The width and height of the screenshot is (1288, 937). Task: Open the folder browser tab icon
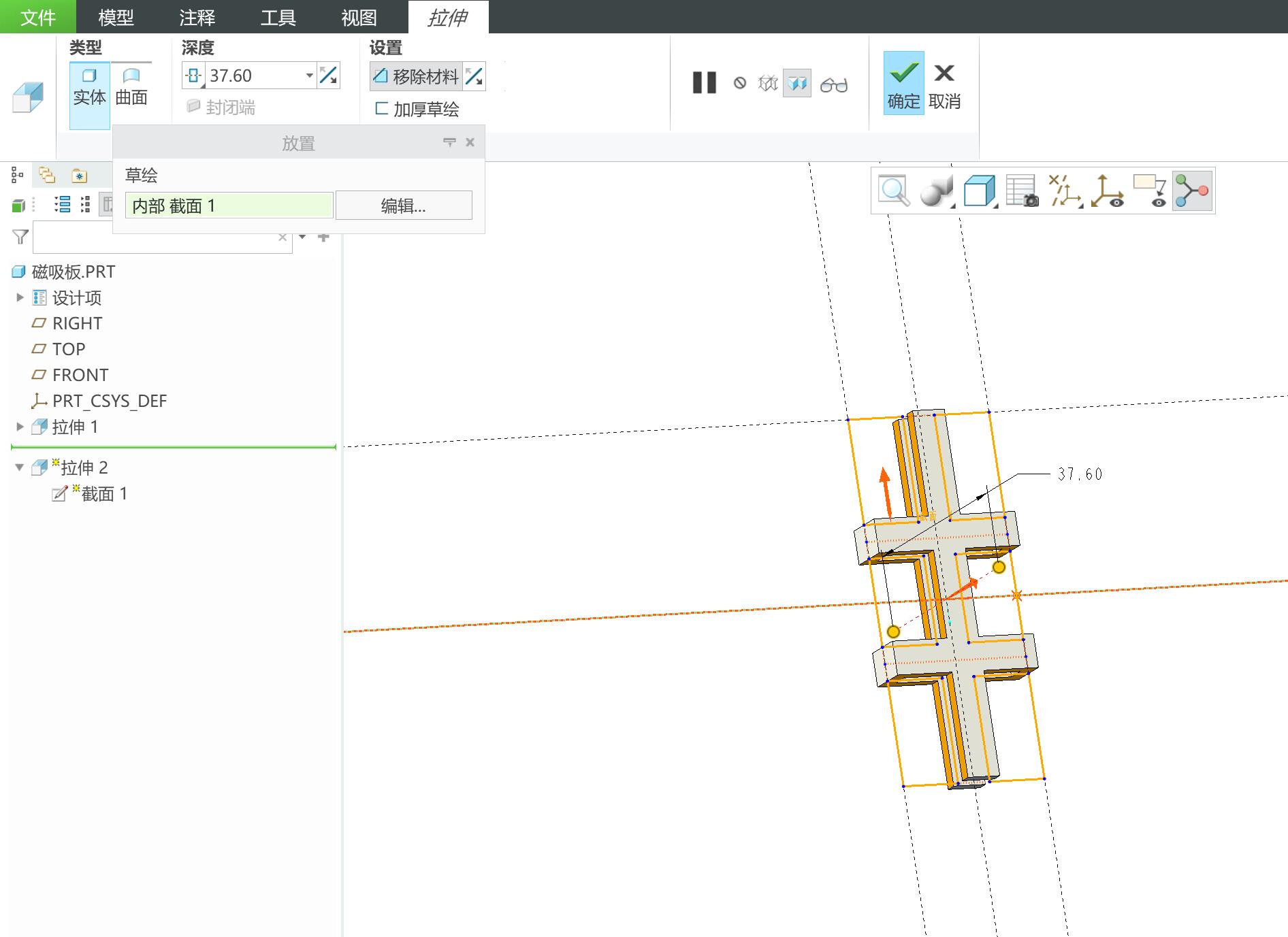point(47,176)
